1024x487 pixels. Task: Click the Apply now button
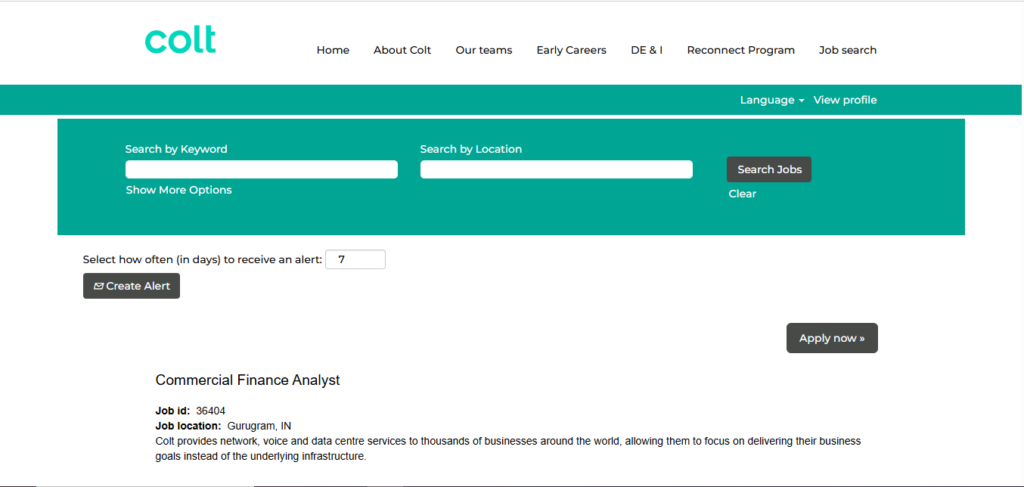pyautogui.click(x=832, y=338)
